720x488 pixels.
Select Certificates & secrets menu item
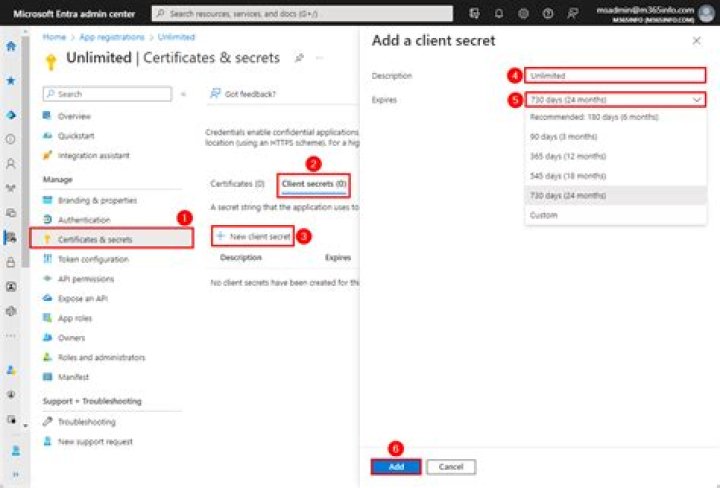point(112,239)
